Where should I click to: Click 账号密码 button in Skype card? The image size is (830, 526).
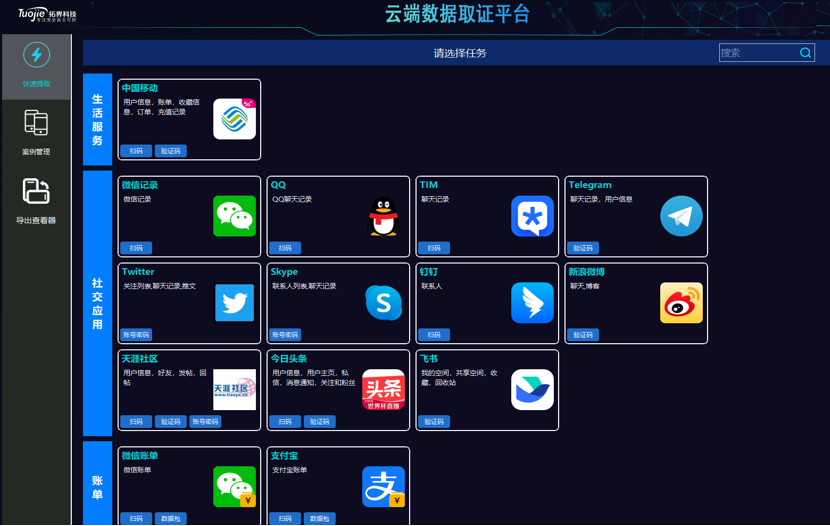285,334
